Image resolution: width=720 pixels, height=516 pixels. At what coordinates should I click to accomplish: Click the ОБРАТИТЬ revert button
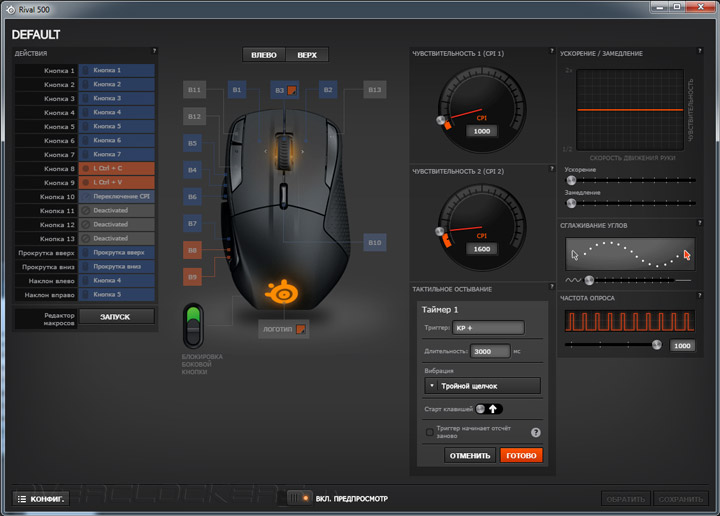(x=626, y=499)
